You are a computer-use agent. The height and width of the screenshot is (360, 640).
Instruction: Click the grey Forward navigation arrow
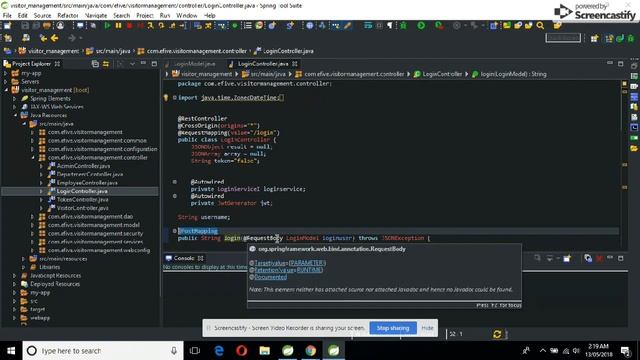pyautogui.click(x=72, y=38)
